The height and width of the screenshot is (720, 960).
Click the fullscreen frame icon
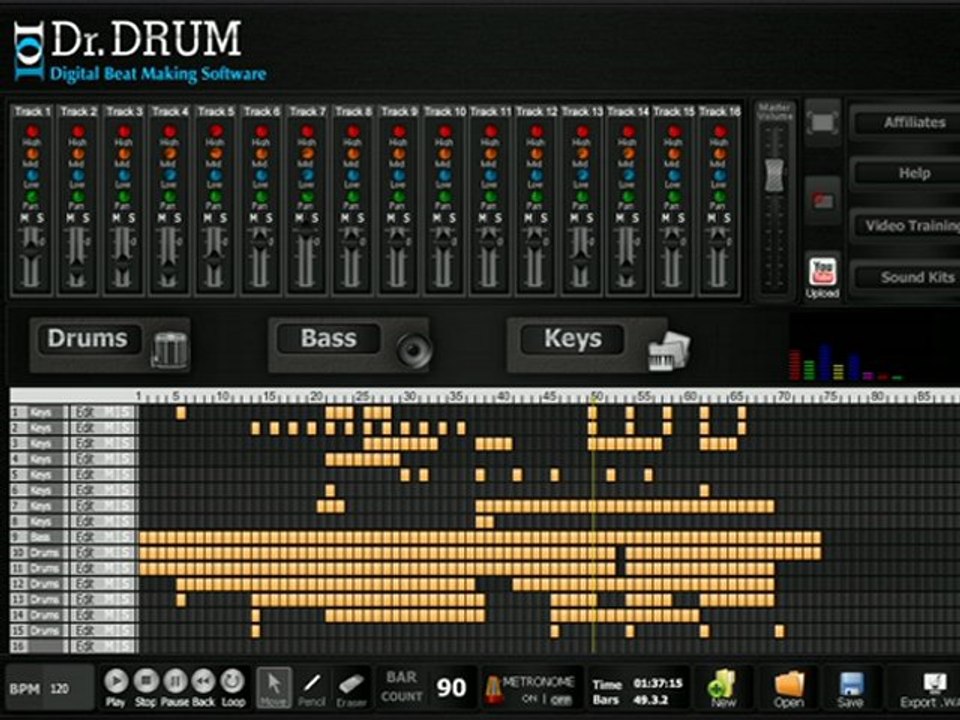pyautogui.click(x=822, y=122)
